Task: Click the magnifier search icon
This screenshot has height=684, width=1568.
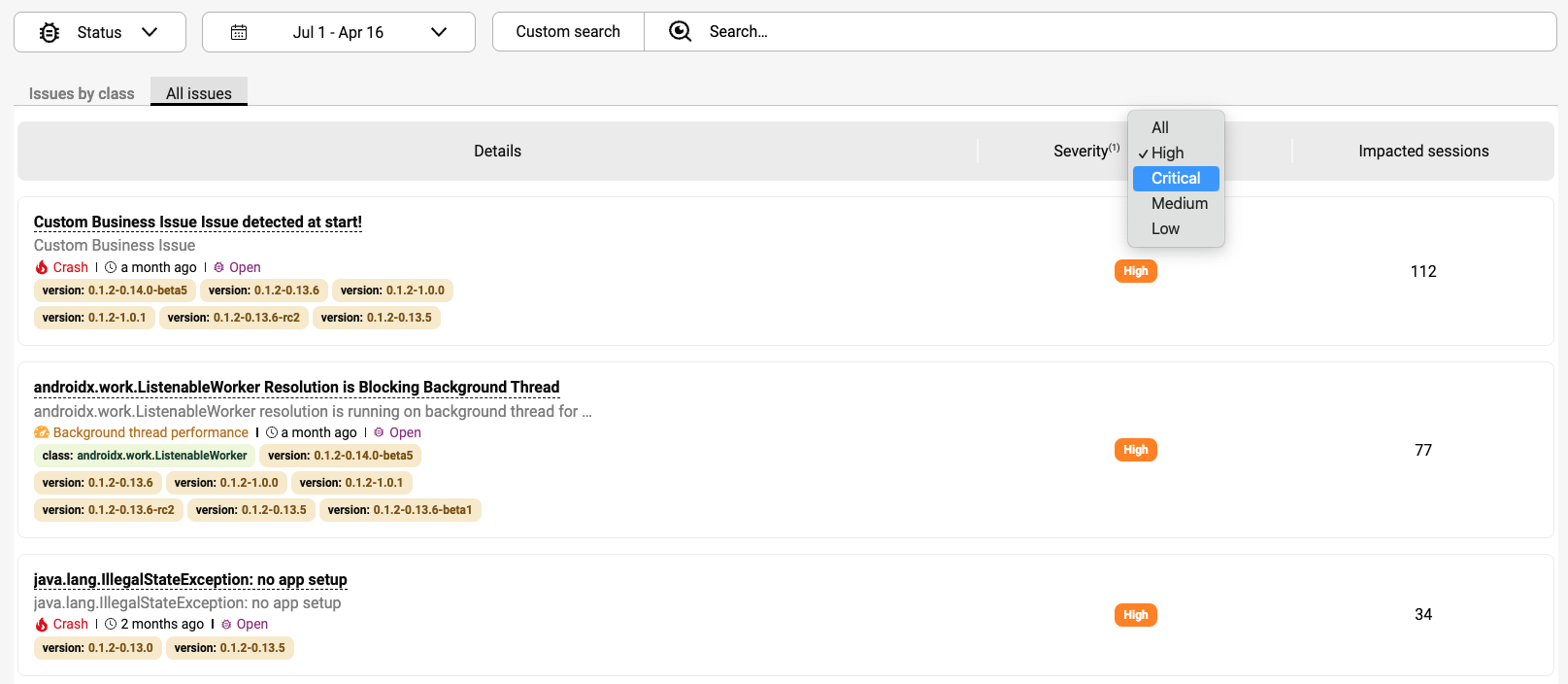Action: click(681, 32)
